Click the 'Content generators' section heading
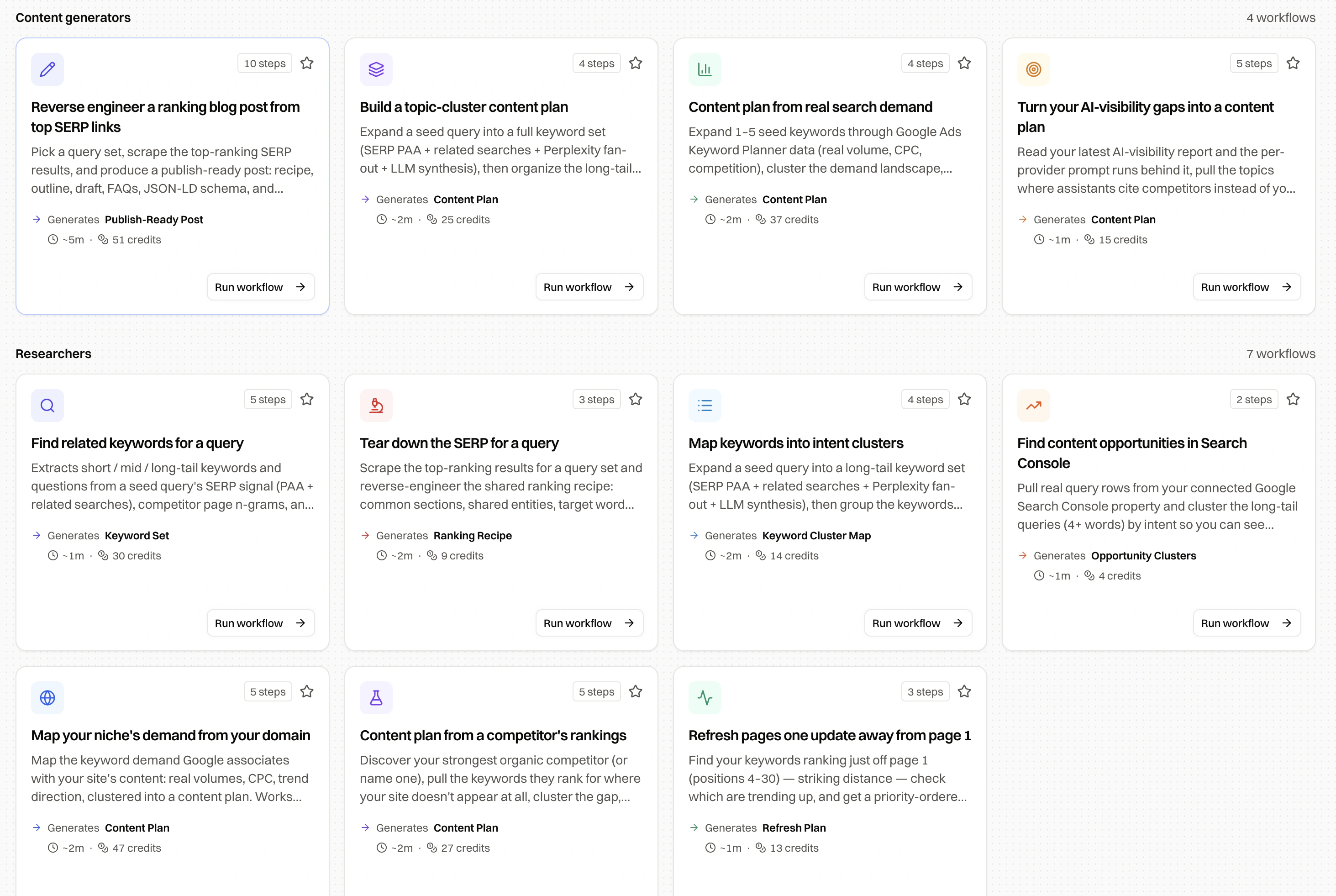The image size is (1336, 896). tap(73, 18)
